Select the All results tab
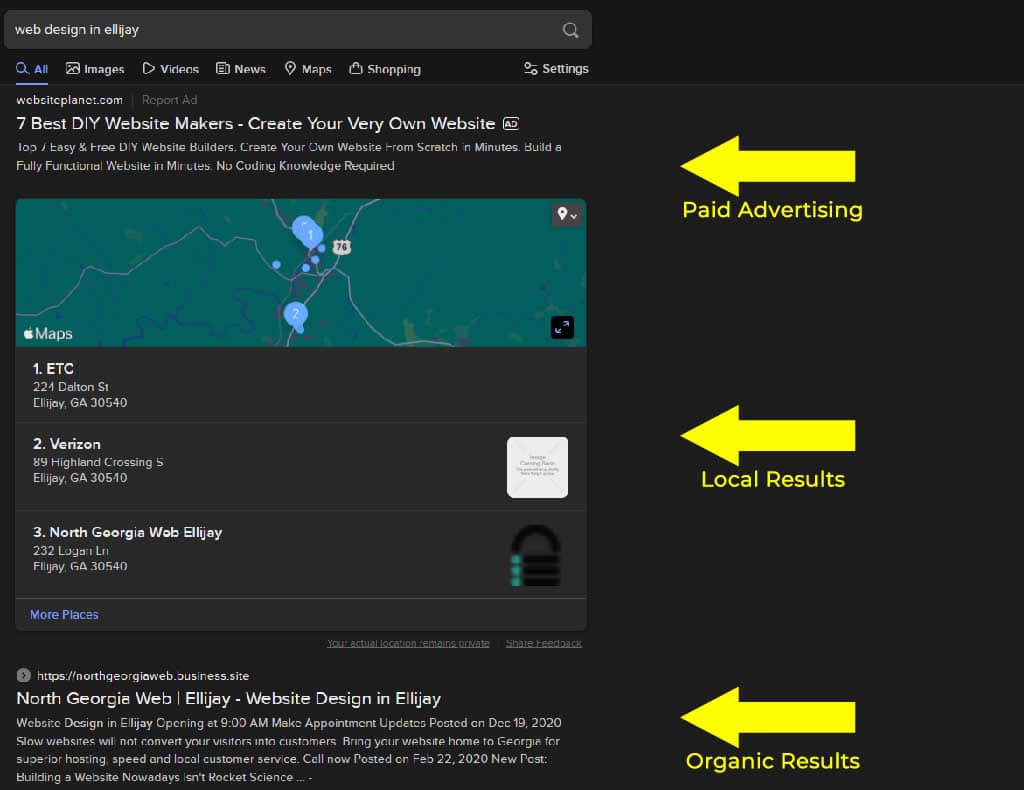 (32, 69)
